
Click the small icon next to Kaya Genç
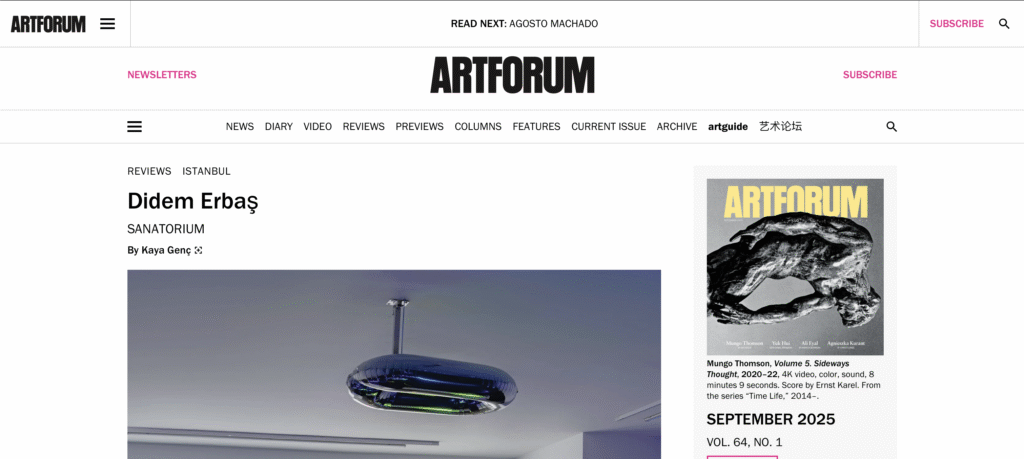[x=199, y=250]
